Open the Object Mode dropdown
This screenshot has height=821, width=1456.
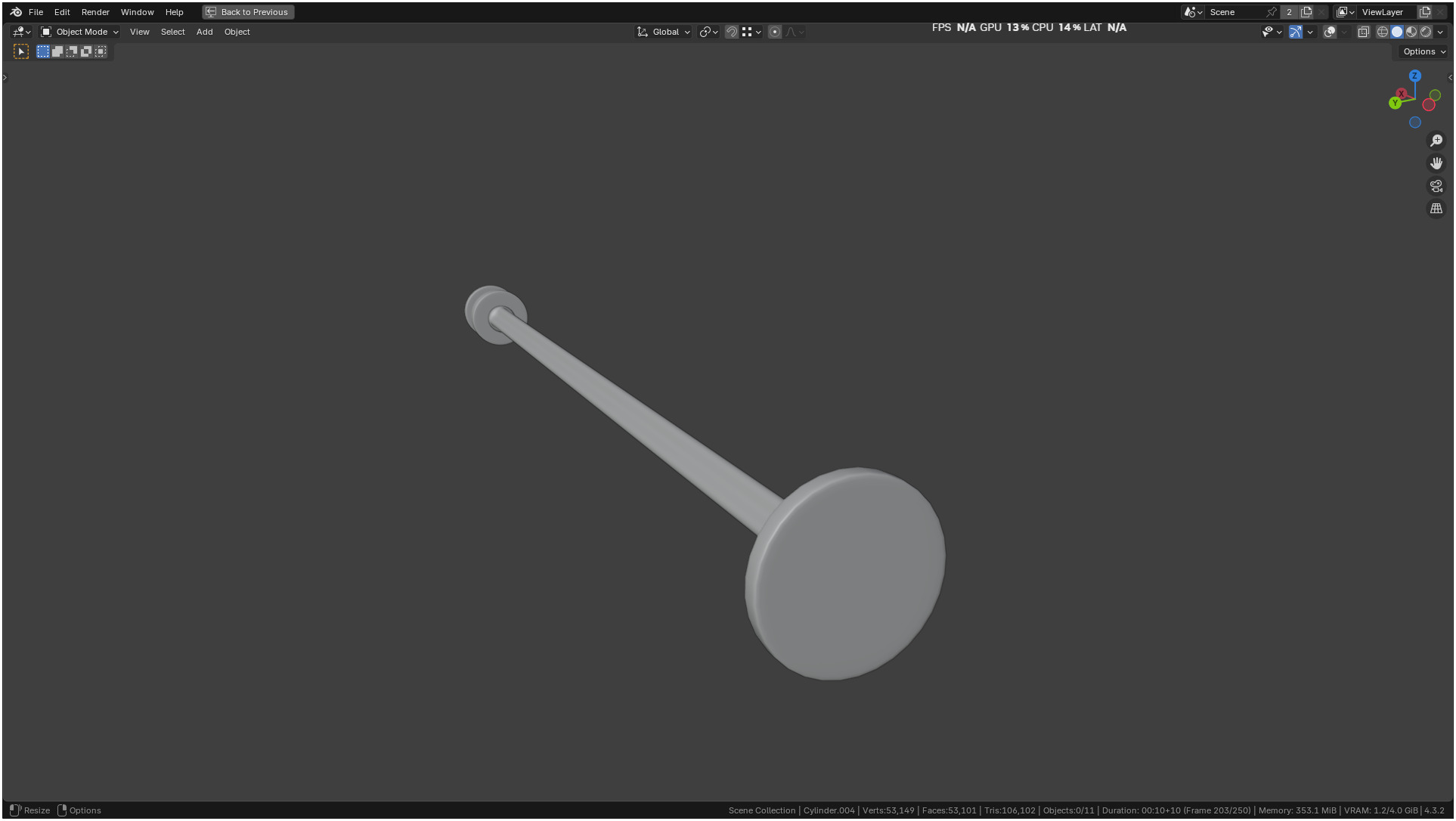(79, 32)
